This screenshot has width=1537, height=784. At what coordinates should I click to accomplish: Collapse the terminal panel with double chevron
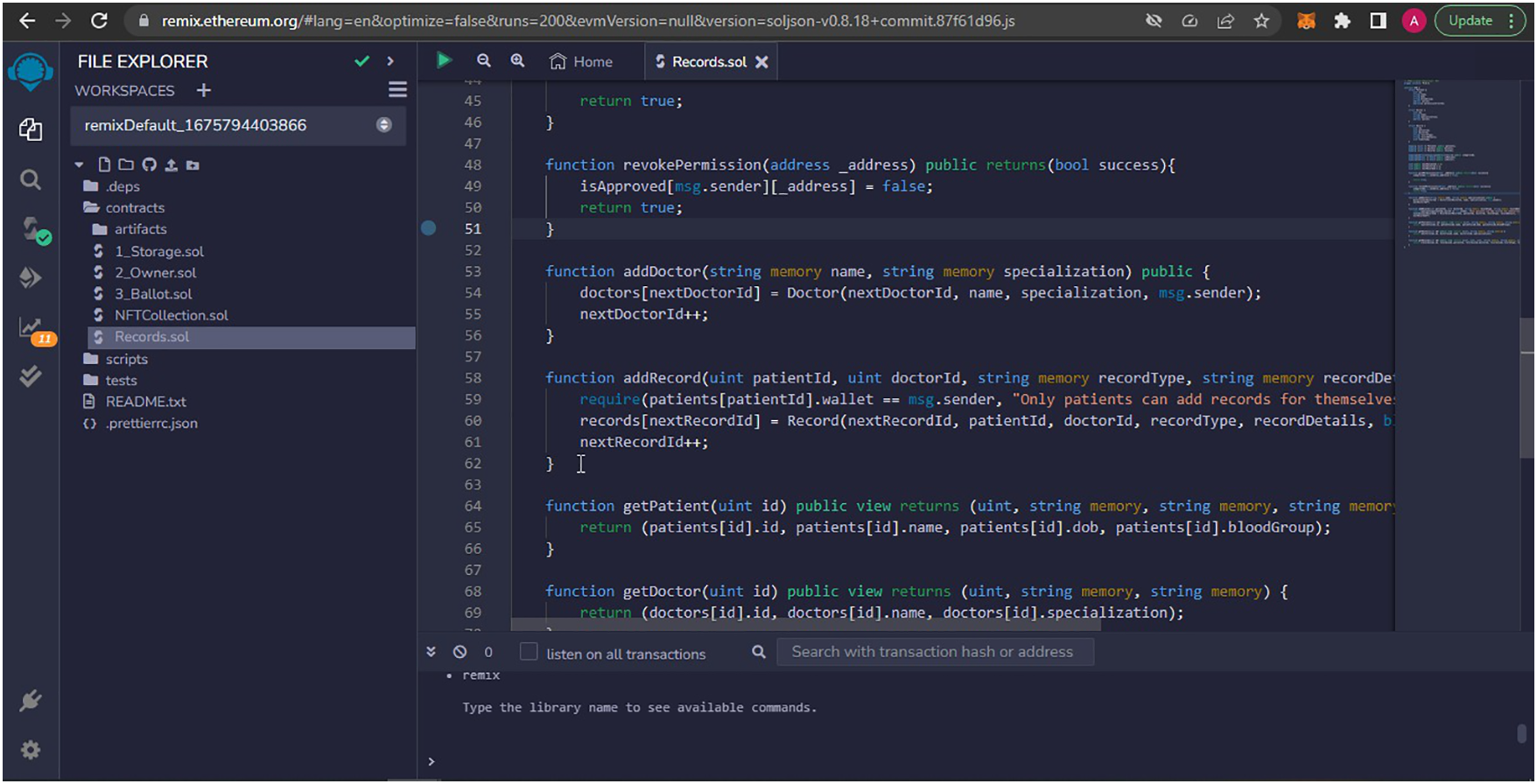431,652
